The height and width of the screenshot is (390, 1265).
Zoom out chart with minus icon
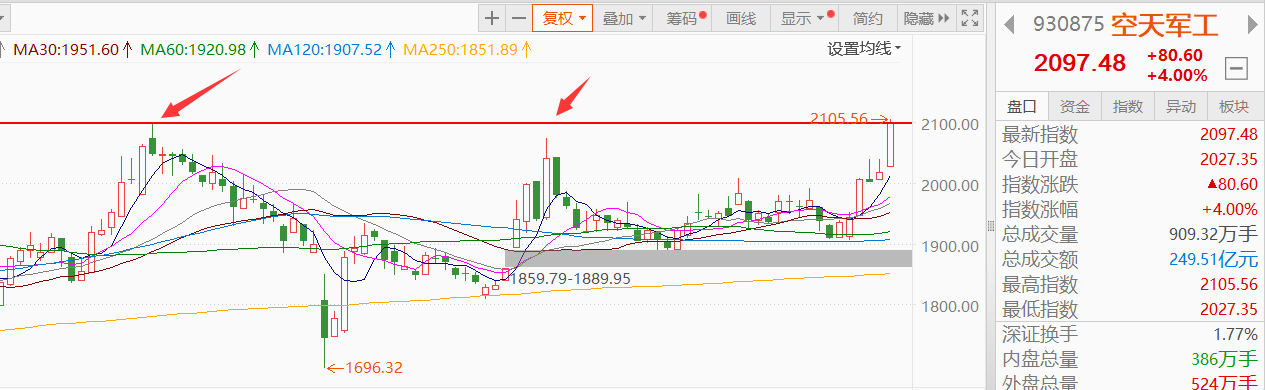pyautogui.click(x=518, y=18)
